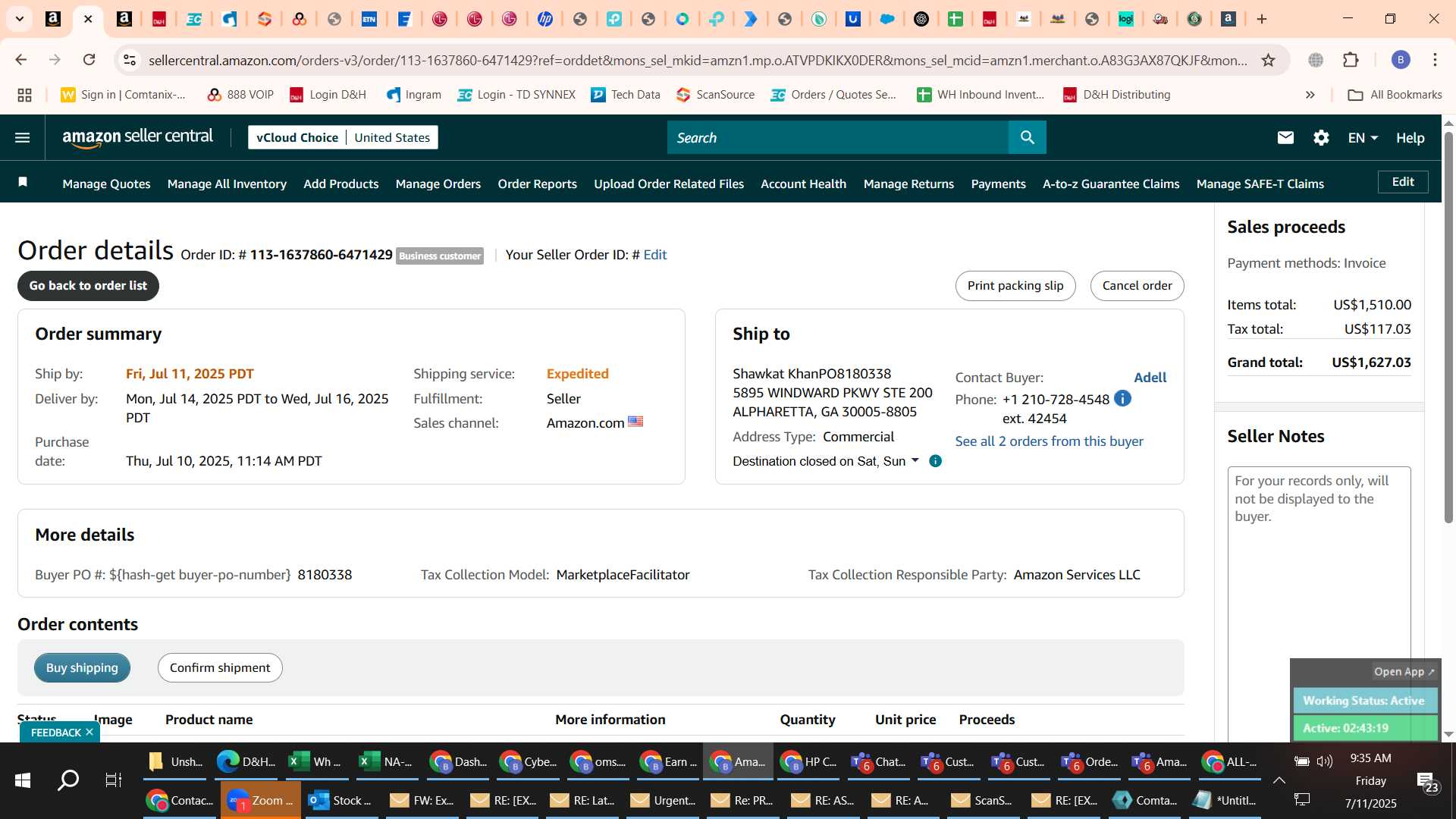1456x819 pixels.
Task: Contact buyer Adell link
Action: pyautogui.click(x=1150, y=378)
